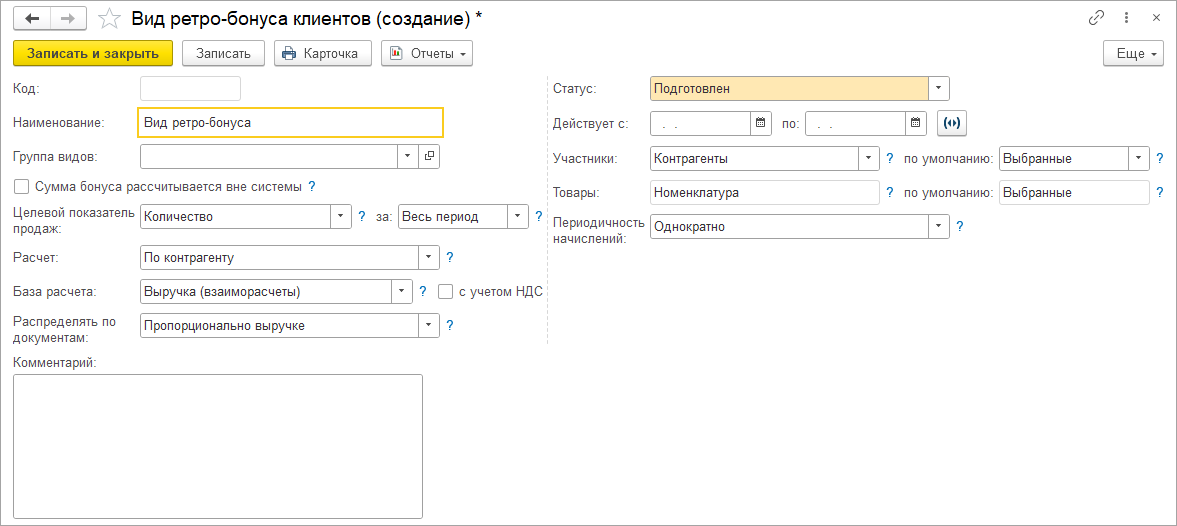Click the period selection icon button
This screenshot has width=1177, height=526.
click(x=952, y=123)
